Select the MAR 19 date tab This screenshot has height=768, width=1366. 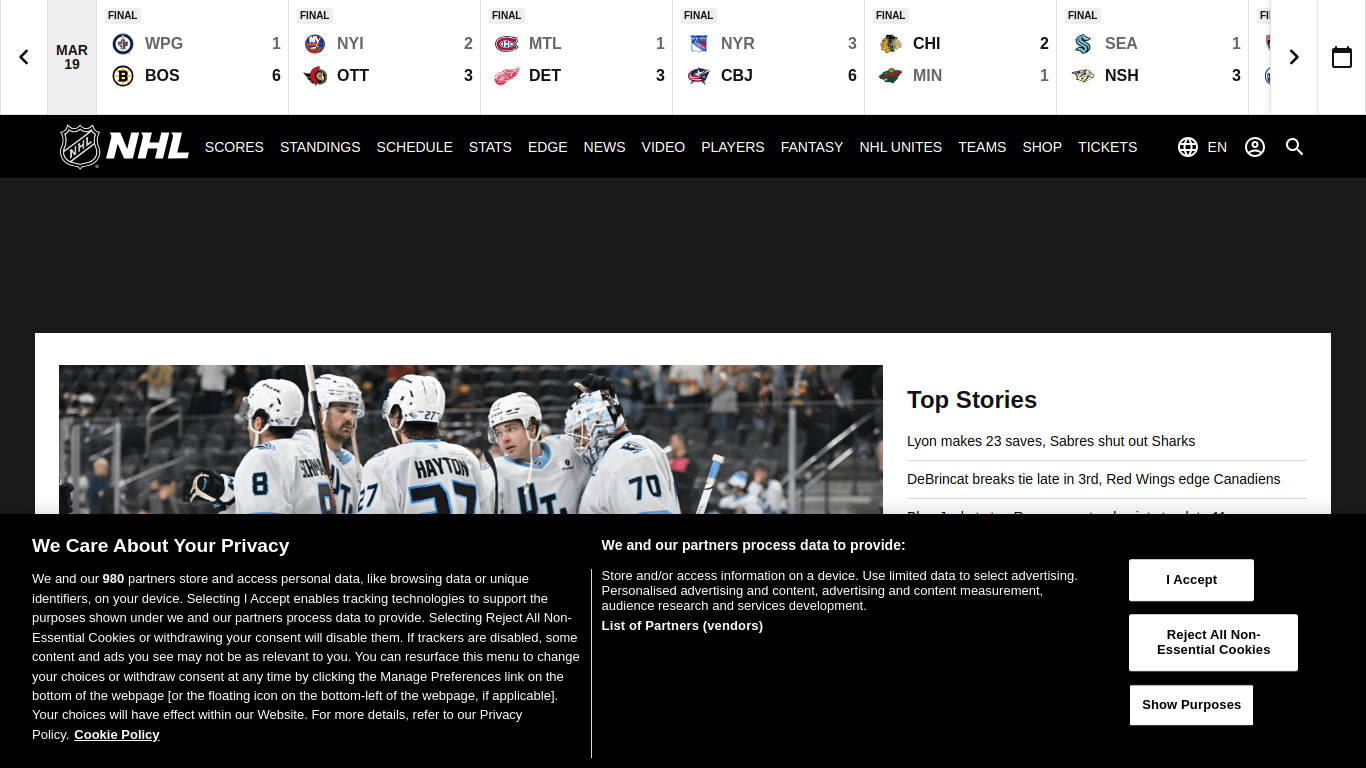pyautogui.click(x=72, y=57)
